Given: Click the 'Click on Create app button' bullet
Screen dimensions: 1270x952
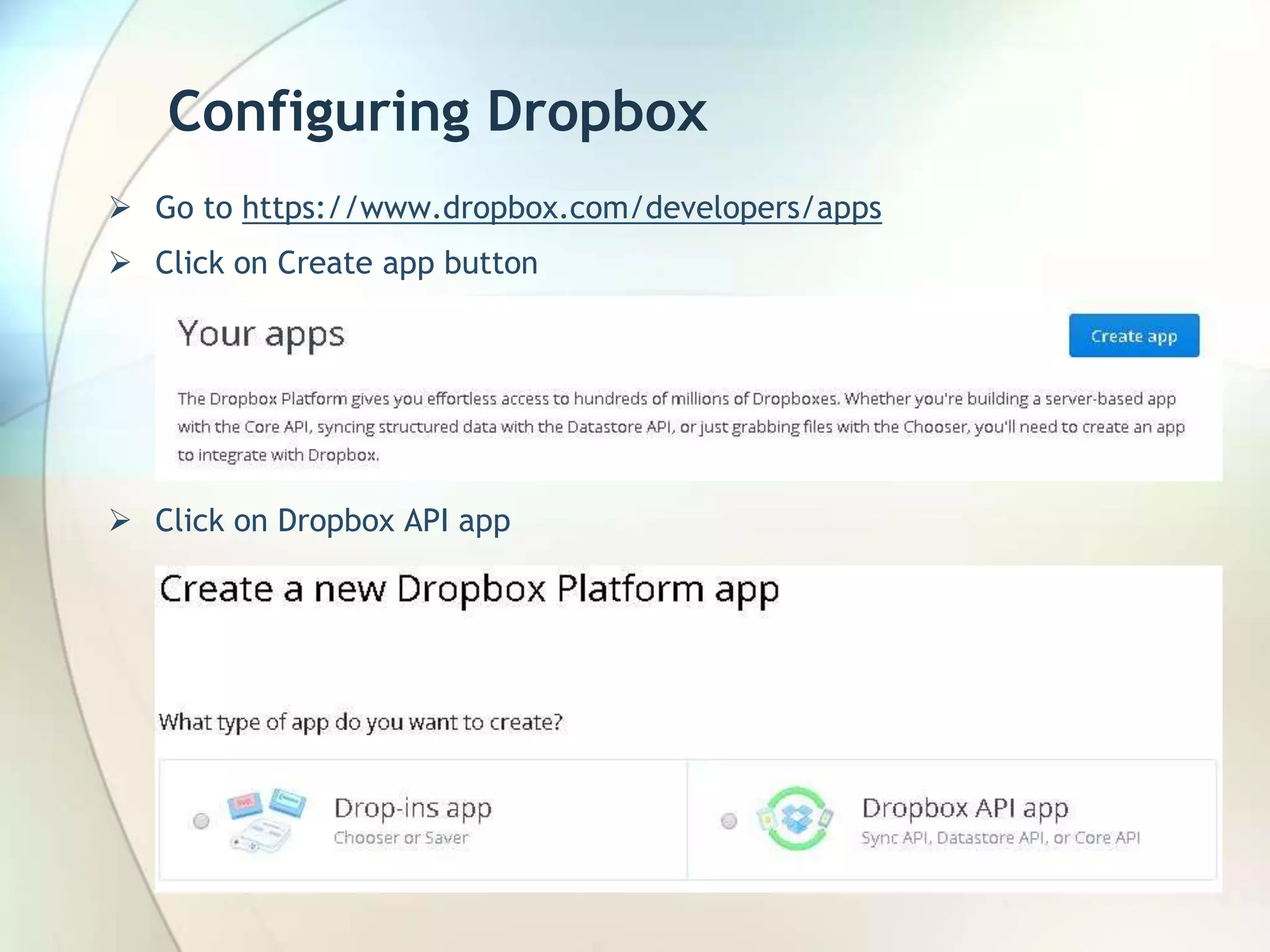Looking at the screenshot, I should click(x=346, y=263).
